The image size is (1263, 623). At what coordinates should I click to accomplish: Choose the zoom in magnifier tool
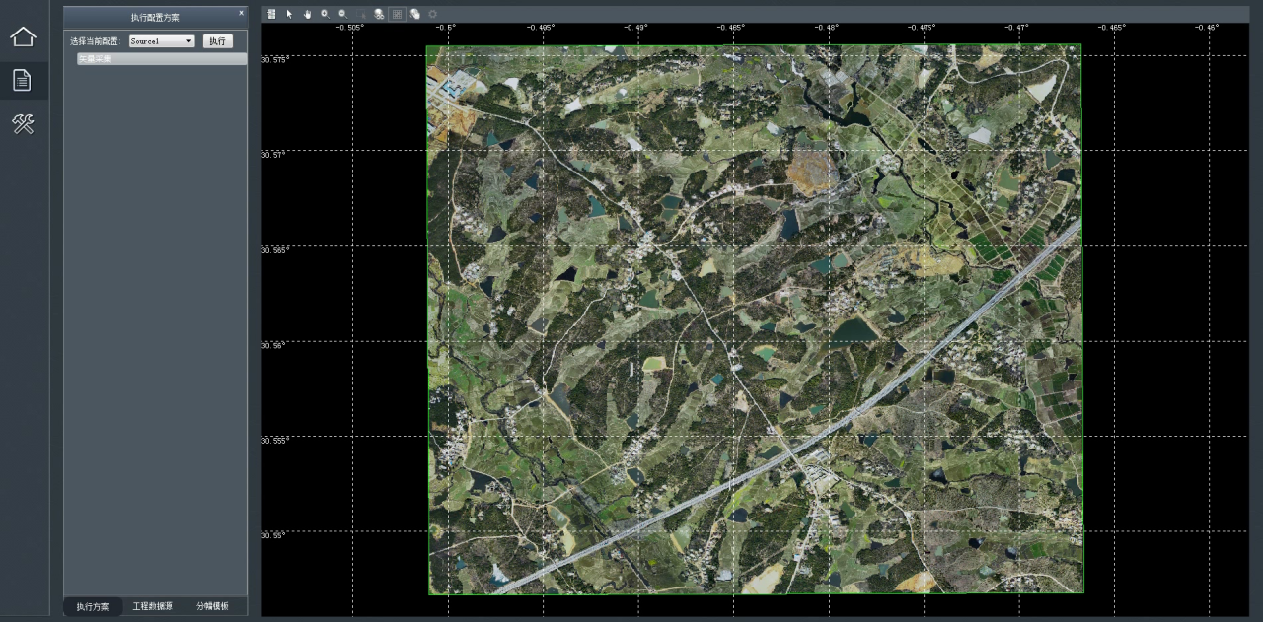325,14
